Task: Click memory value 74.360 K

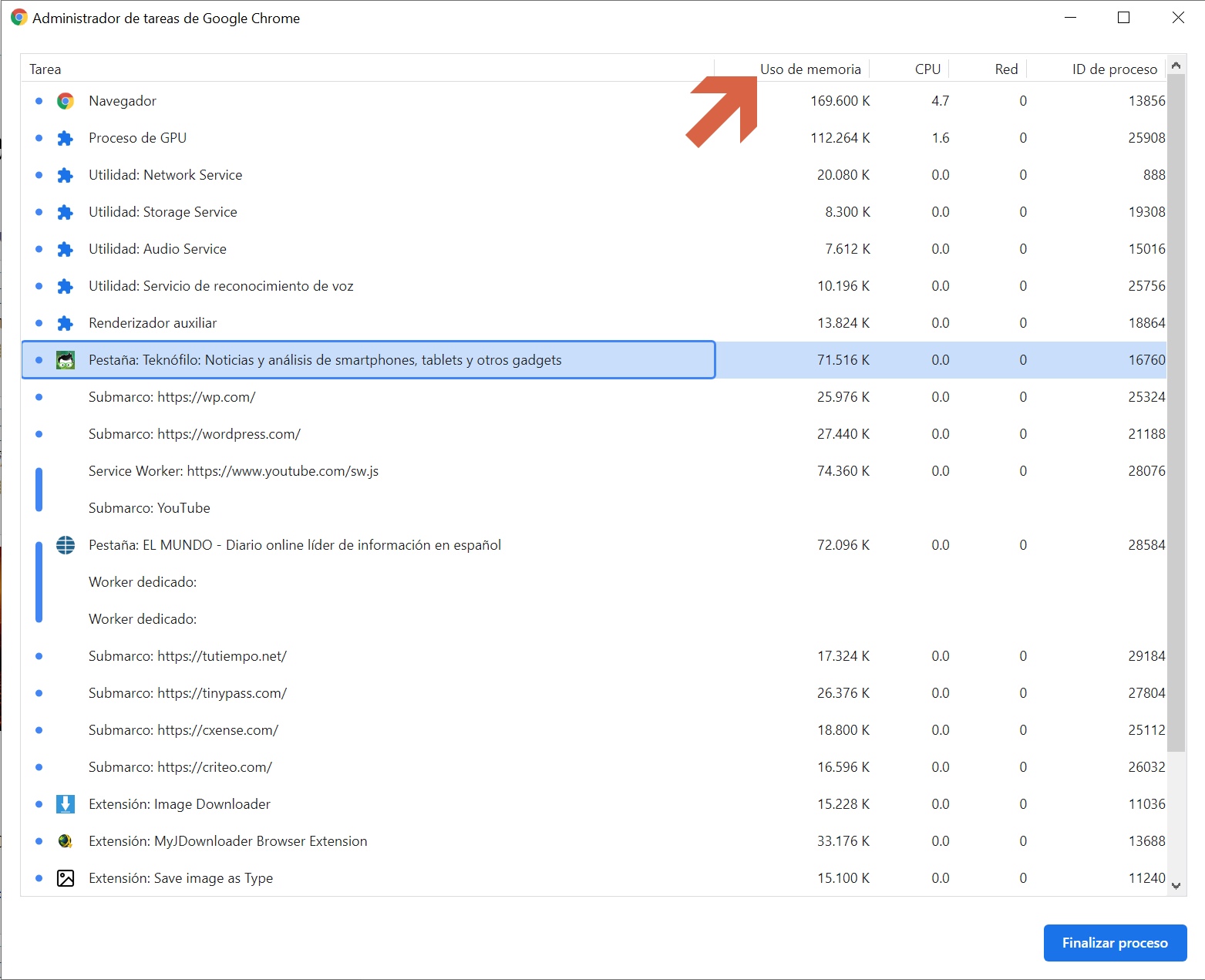Action: coord(843,471)
